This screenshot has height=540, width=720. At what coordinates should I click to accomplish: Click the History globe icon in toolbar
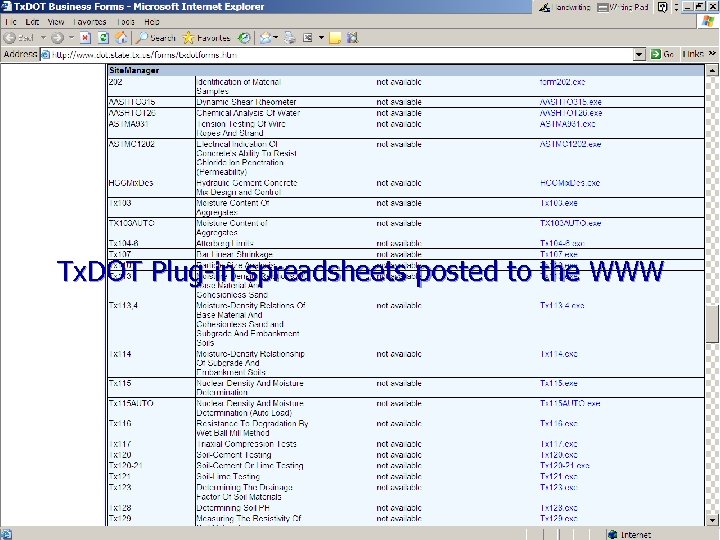(244, 38)
